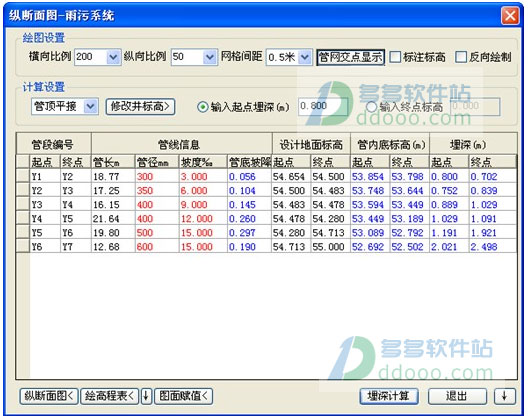Open the 横向比例 dropdown showing 200
The height and width of the screenshot is (419, 528).
(113, 57)
